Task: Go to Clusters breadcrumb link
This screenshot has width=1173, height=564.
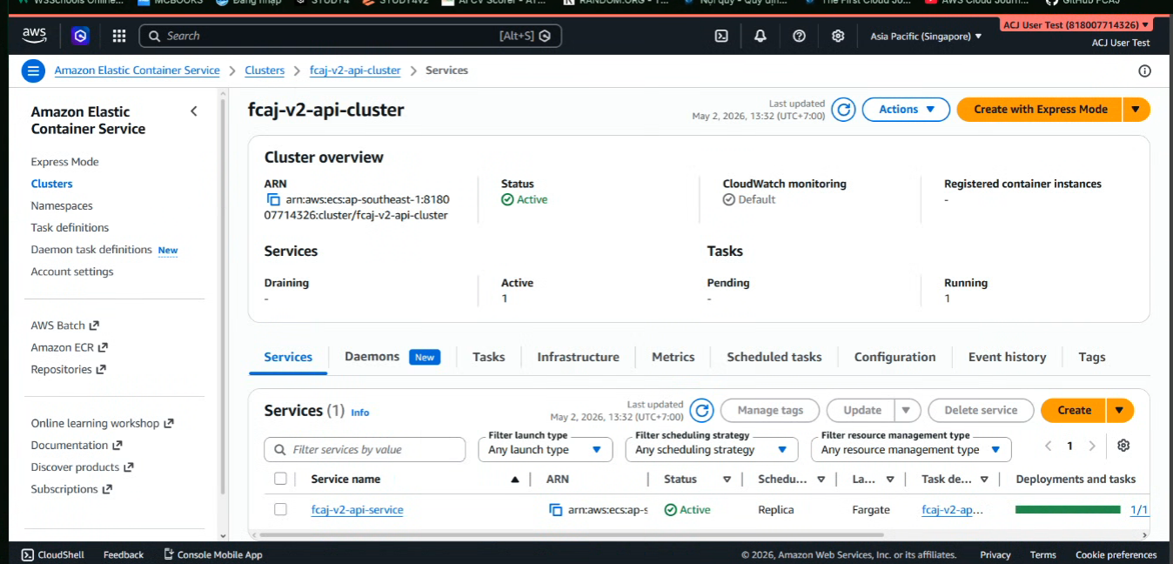Action: [265, 70]
